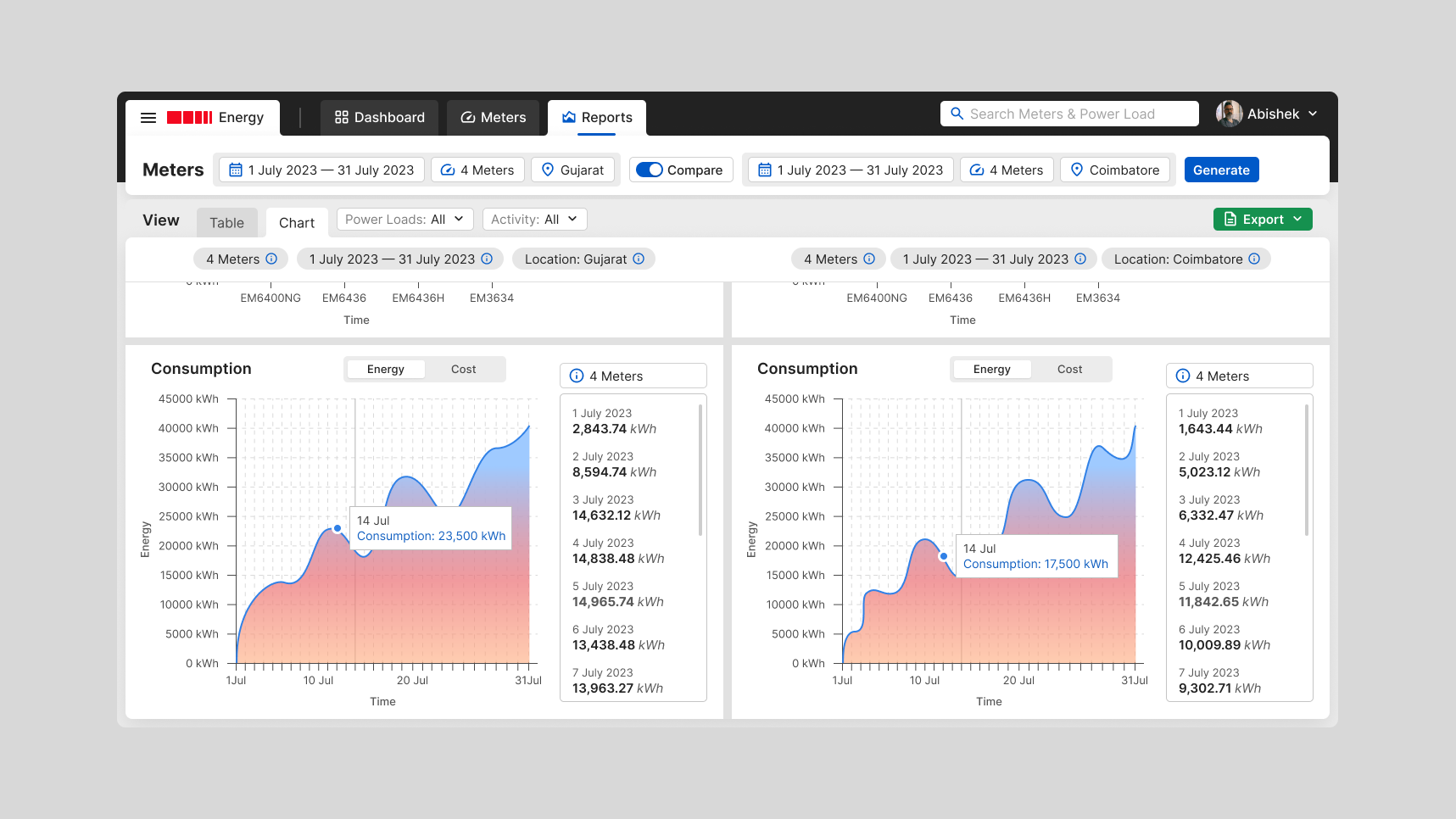This screenshot has width=1456, height=819.
Task: Click the search magnifier icon
Action: (957, 113)
